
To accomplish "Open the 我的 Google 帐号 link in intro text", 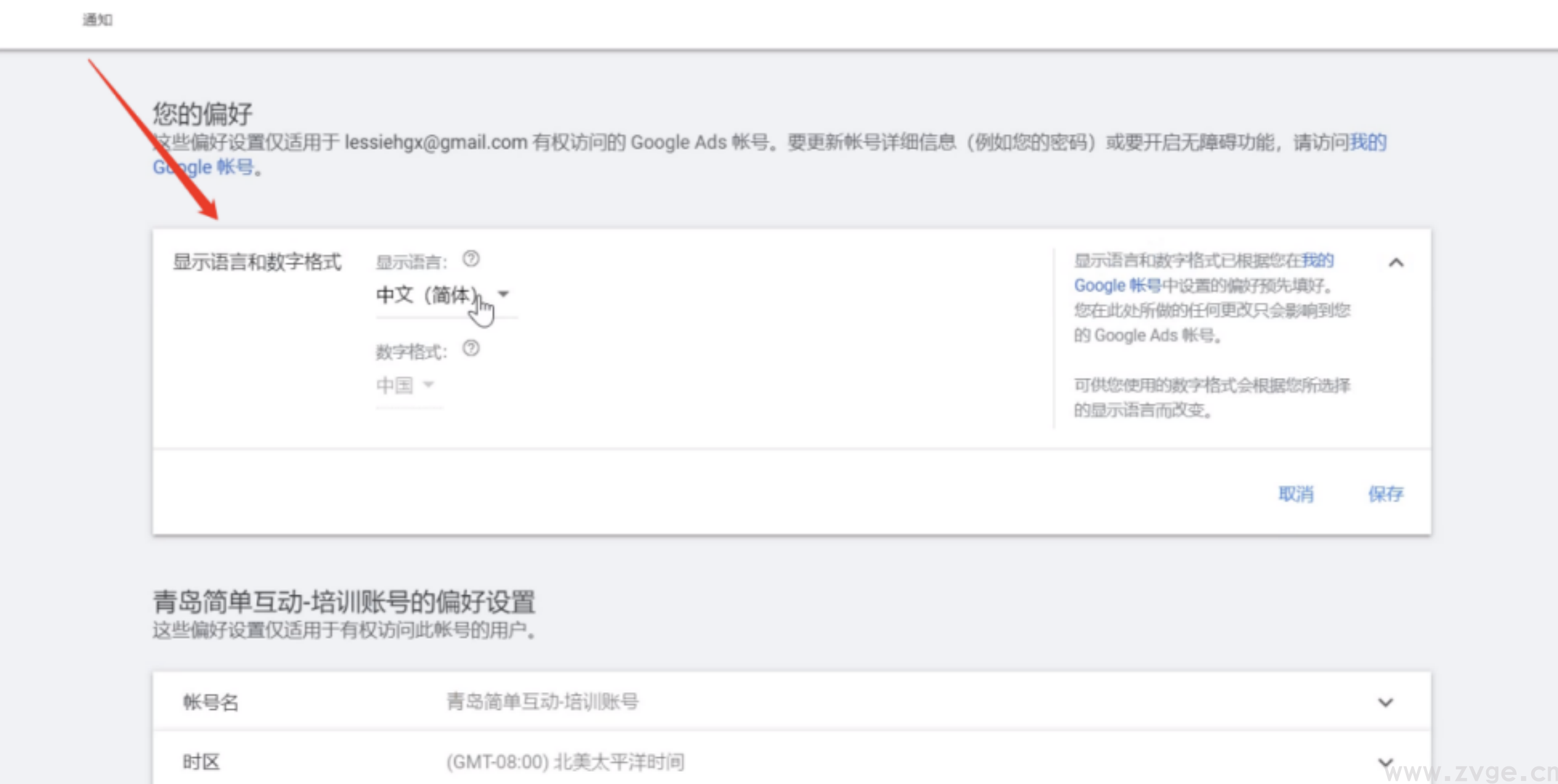I will click(1369, 142).
